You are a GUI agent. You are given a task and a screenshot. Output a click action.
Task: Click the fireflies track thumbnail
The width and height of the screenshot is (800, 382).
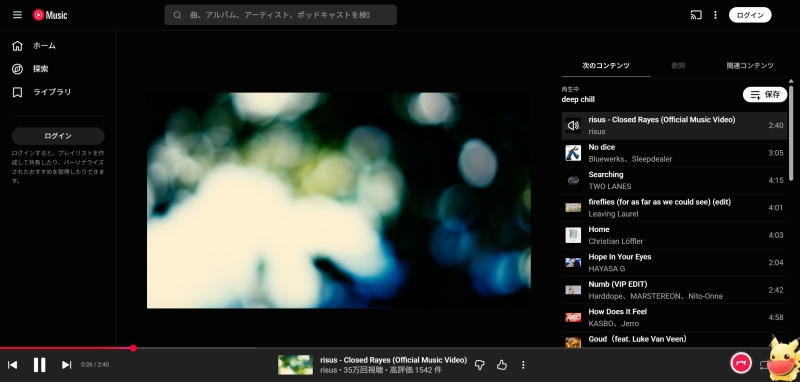(x=573, y=208)
